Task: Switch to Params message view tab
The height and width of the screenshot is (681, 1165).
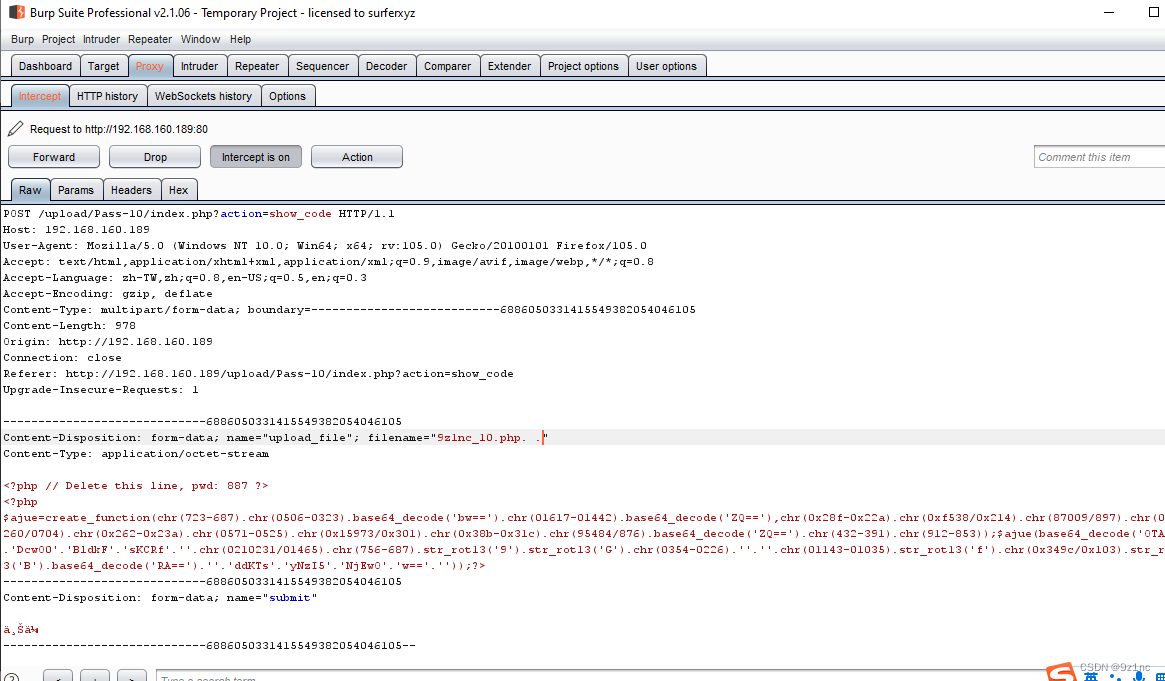Action: tap(76, 190)
